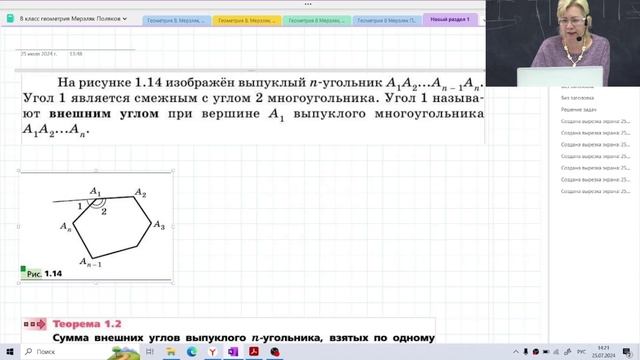
Task: Click the bottom-right handle of the figure
Action: tap(173, 282)
